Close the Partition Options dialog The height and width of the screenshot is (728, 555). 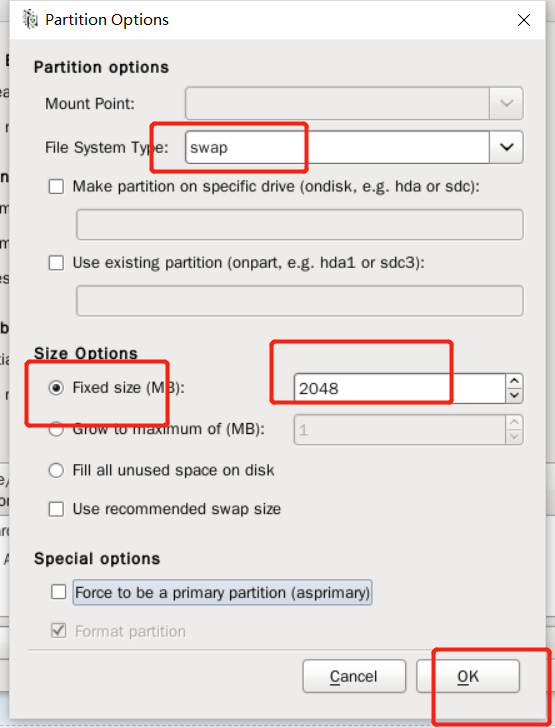(524, 20)
